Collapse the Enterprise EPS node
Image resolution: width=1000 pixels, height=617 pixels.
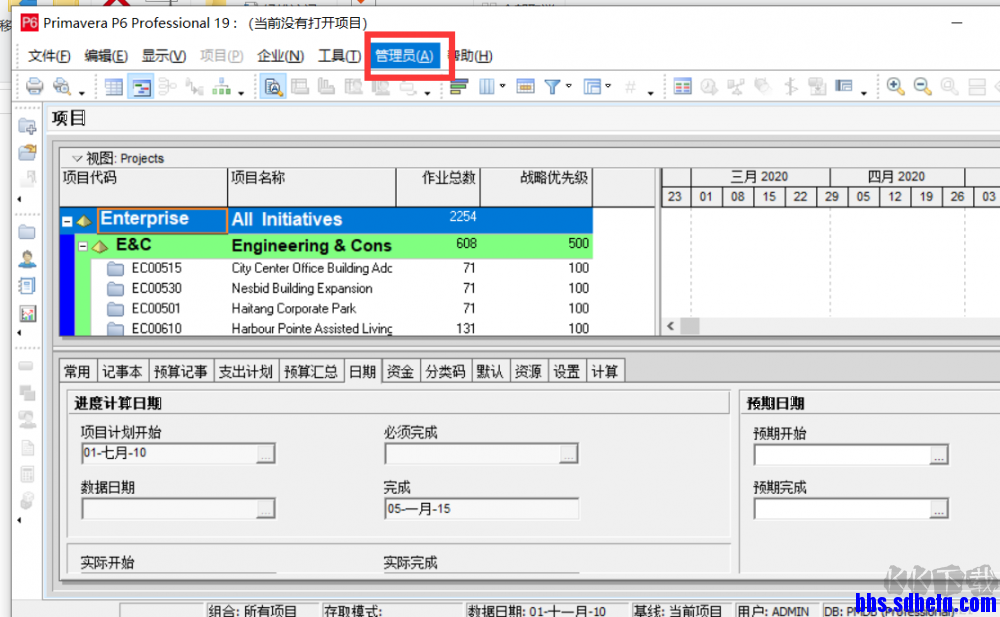click(x=67, y=221)
